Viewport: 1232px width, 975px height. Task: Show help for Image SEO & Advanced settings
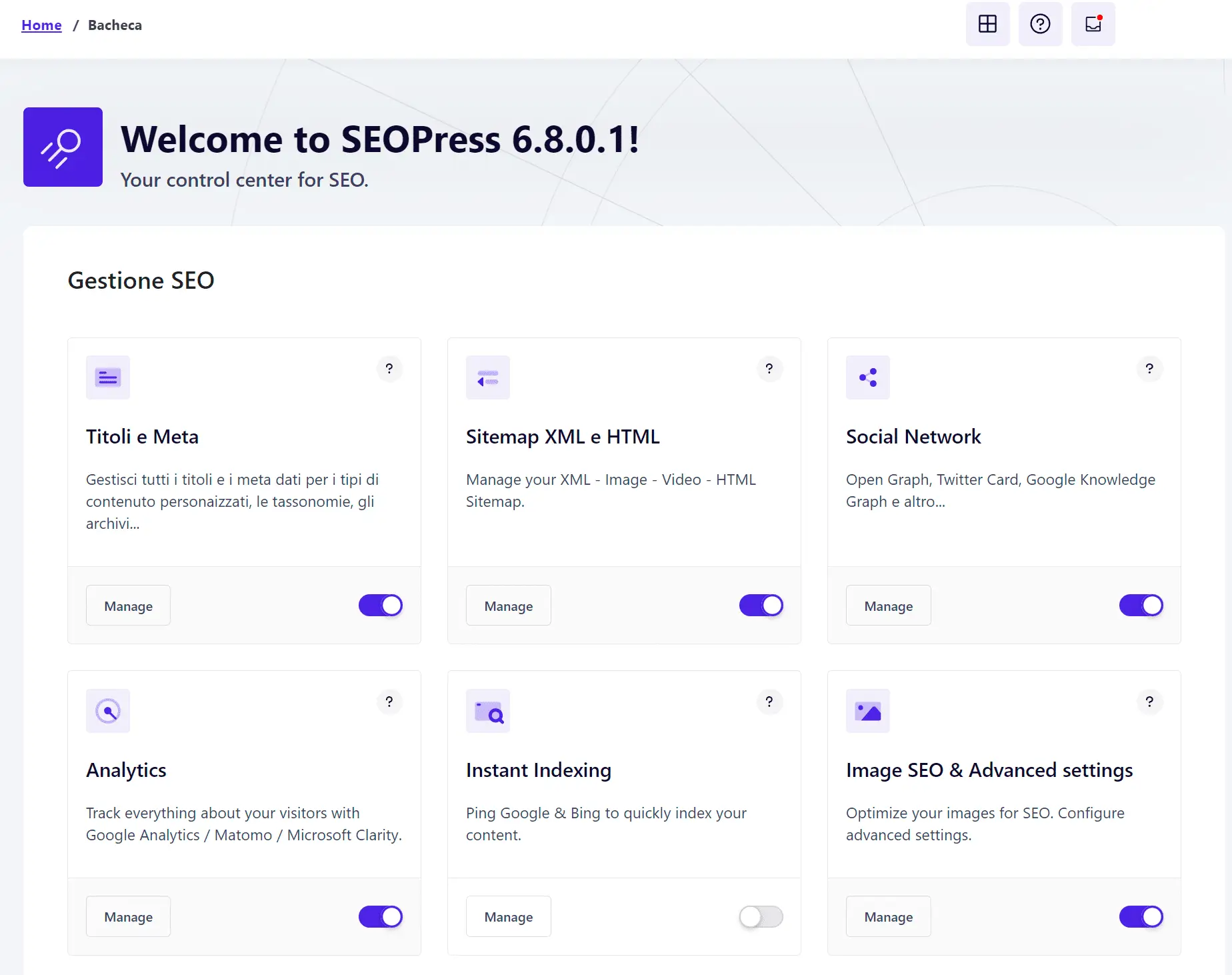(x=1149, y=702)
